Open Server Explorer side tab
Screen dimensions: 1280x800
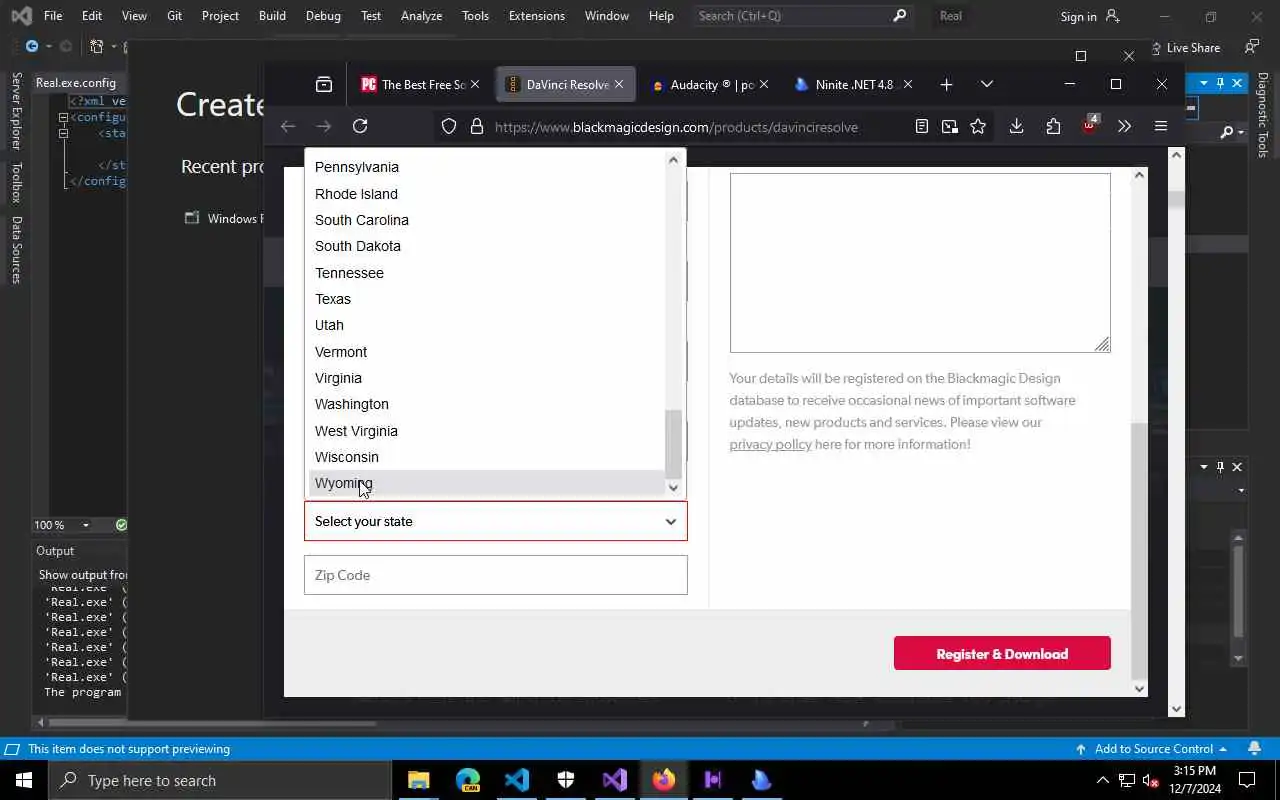(x=16, y=111)
